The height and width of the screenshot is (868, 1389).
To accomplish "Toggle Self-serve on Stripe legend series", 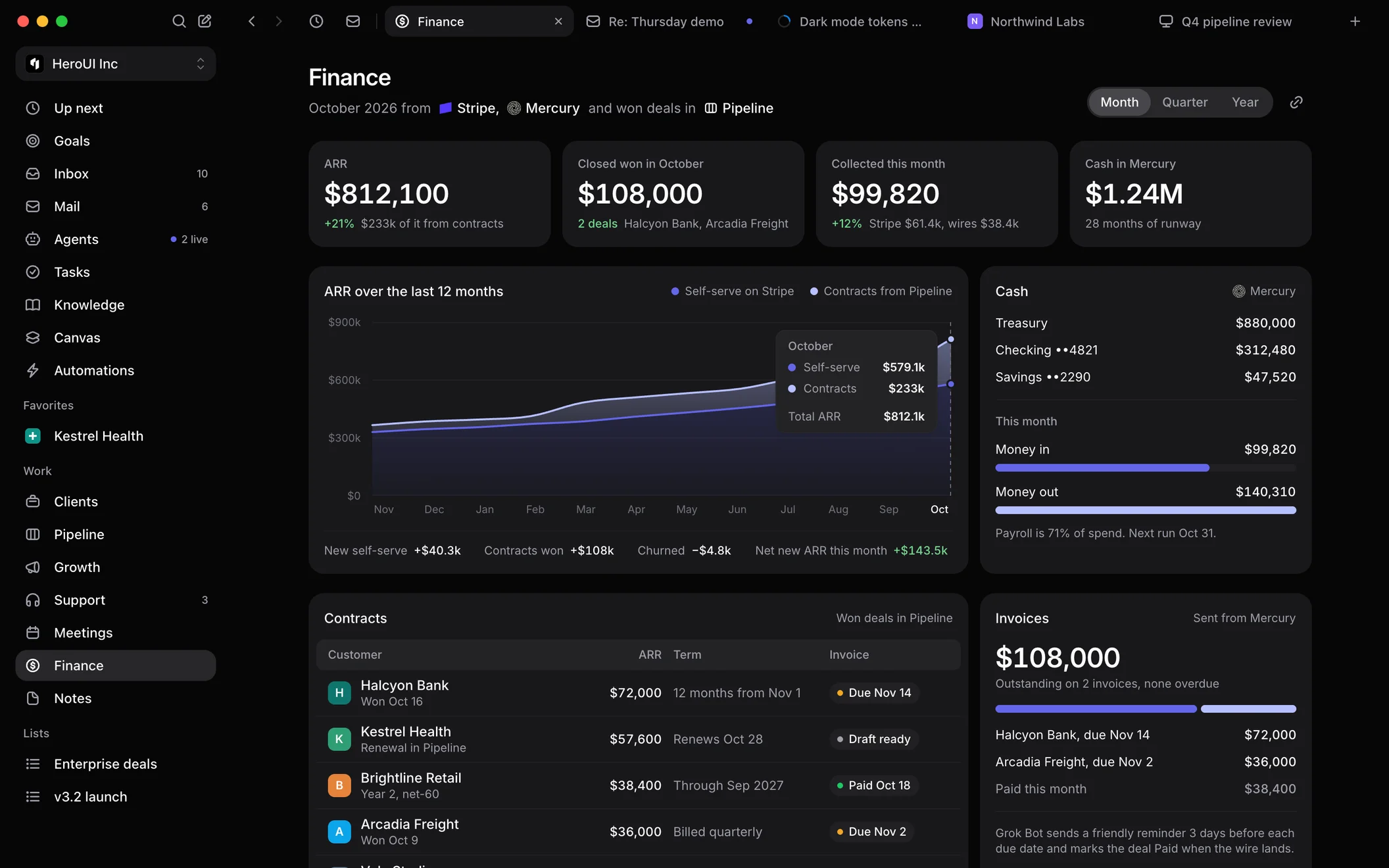I will (732, 291).
